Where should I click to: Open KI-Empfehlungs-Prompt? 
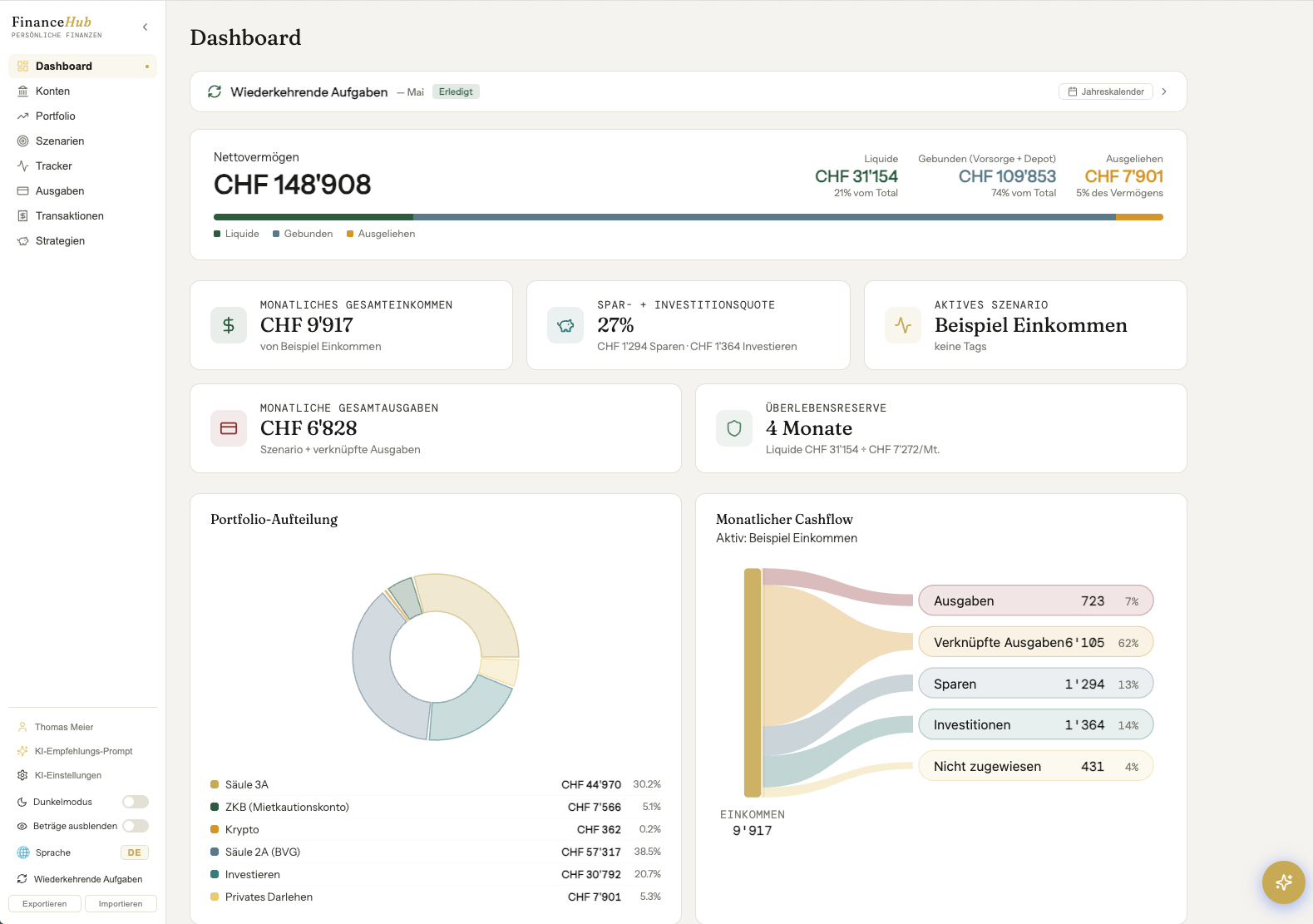click(x=82, y=751)
